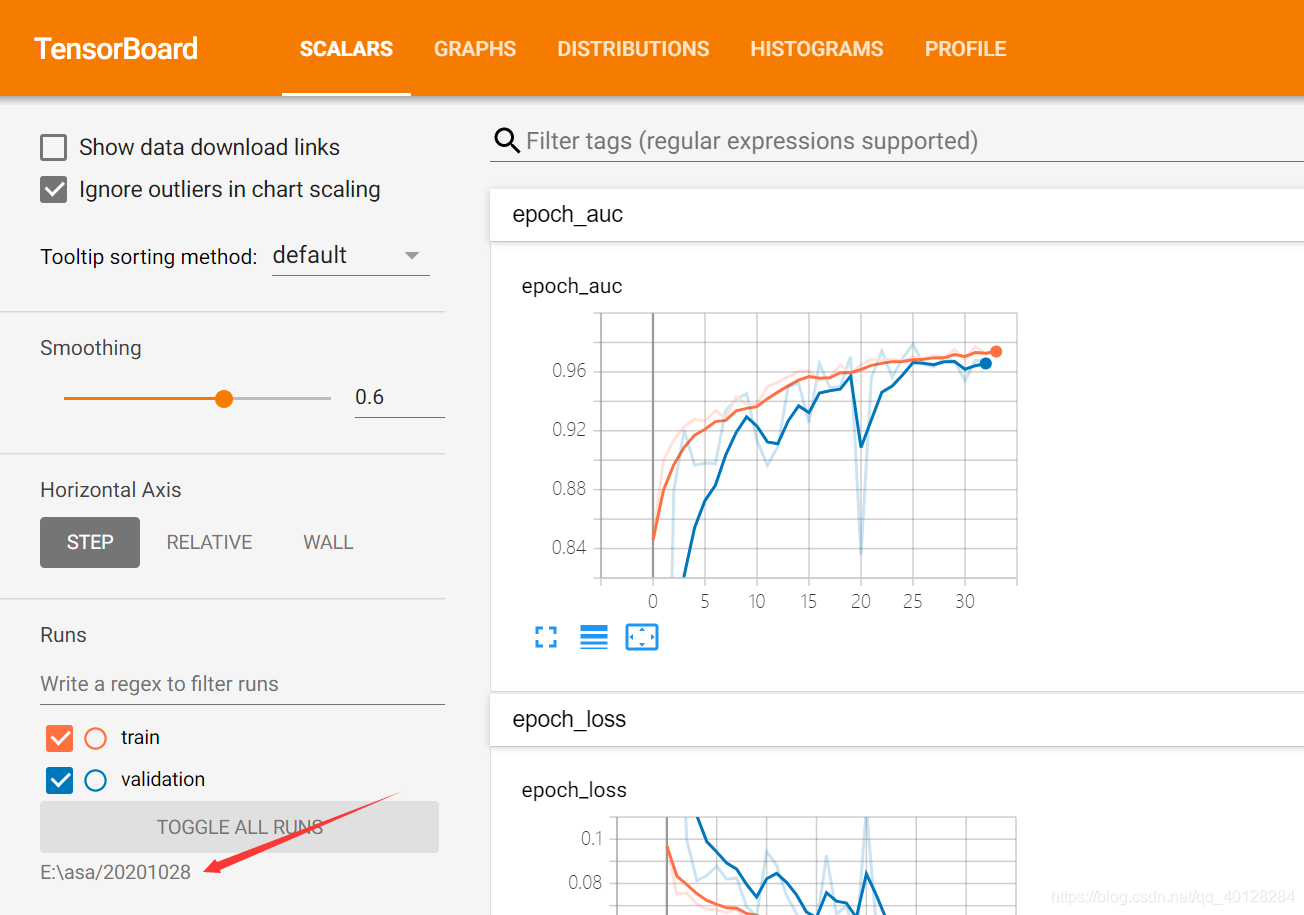Click the Smoothing slider handle
Viewport: 1304px width, 915px height.
[224, 398]
